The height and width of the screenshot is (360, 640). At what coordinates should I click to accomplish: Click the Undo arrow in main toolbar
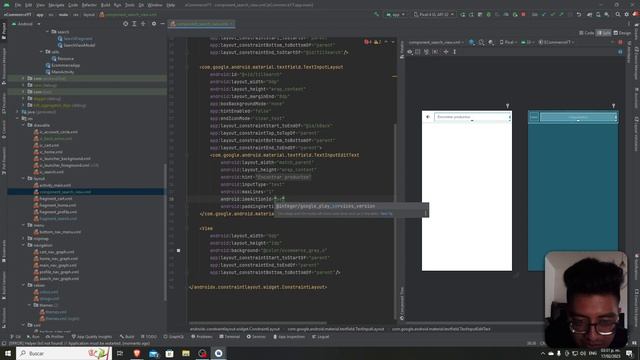pos(578,14)
